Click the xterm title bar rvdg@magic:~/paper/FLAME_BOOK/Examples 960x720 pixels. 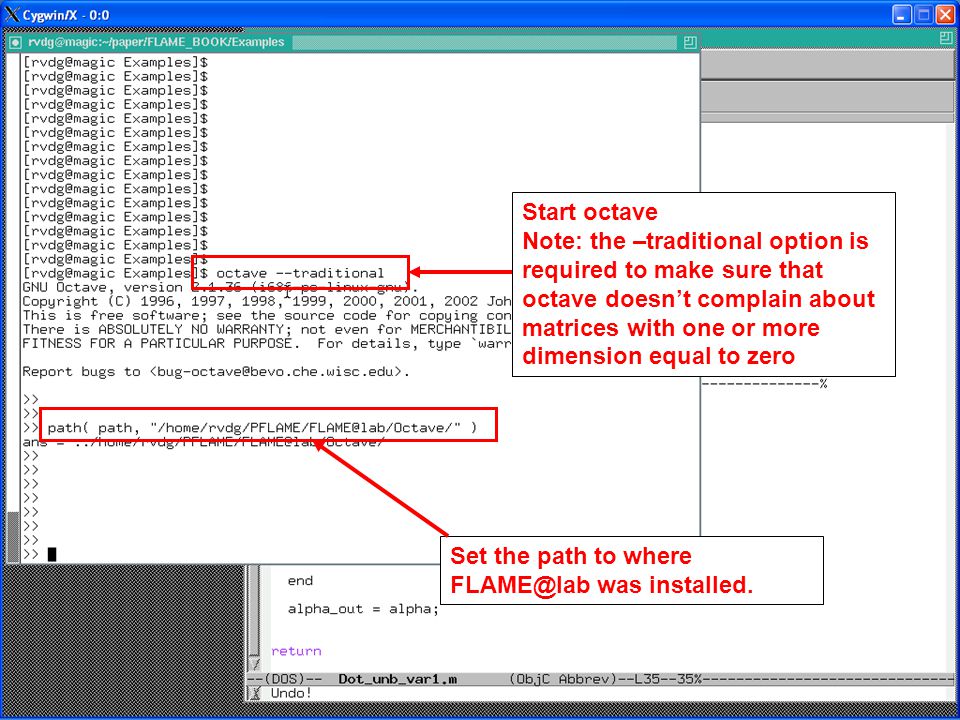[x=157, y=42]
